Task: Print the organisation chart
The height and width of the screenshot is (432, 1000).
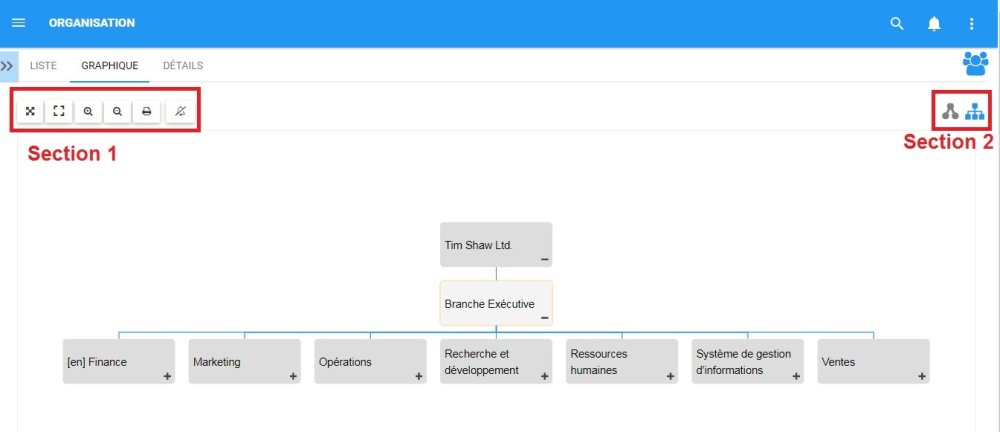Action: 146,111
